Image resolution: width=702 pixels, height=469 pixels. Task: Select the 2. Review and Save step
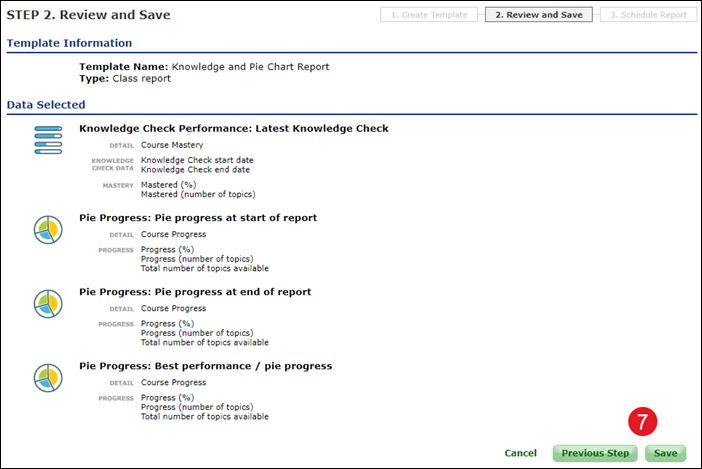click(539, 15)
